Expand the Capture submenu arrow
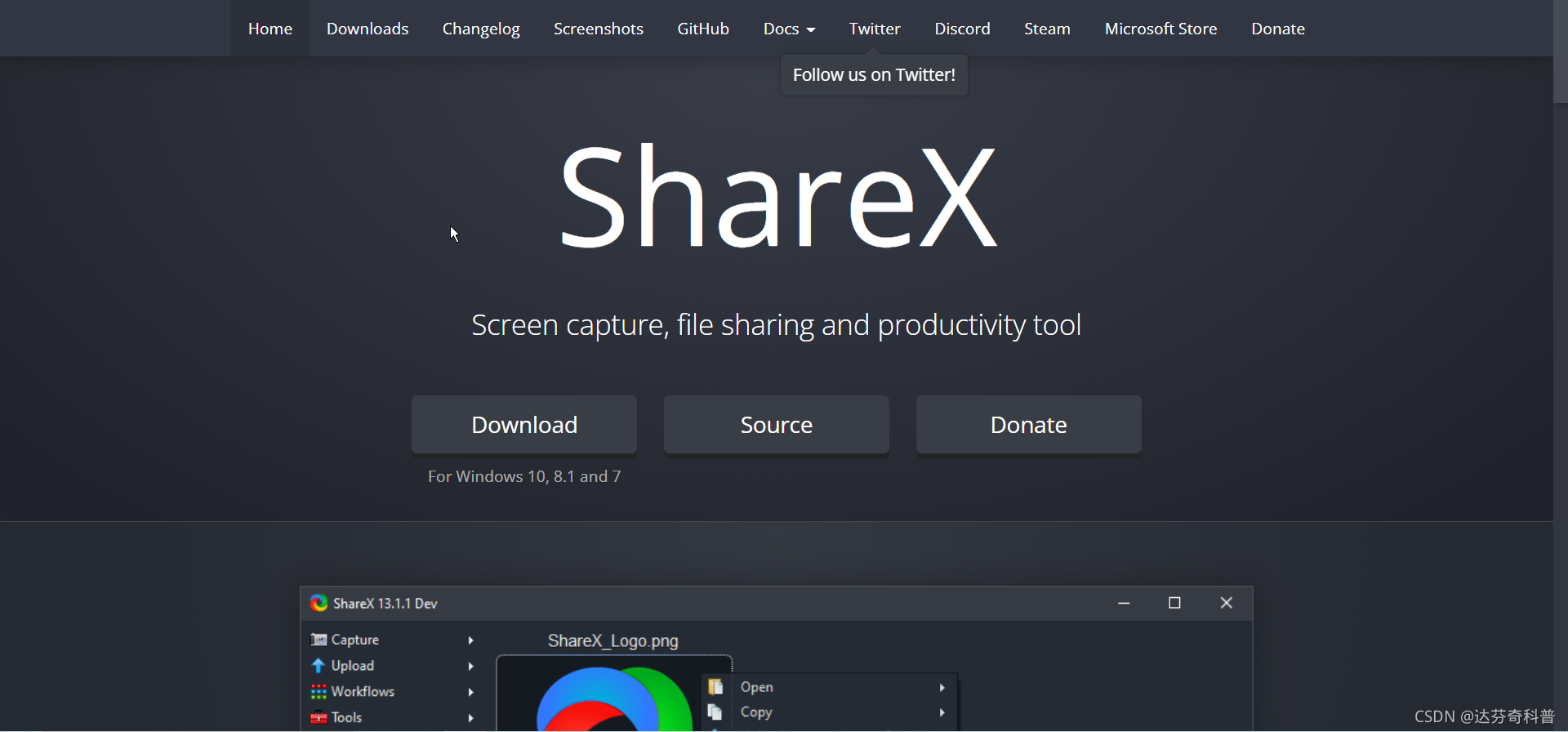Image resolution: width=1568 pixels, height=732 pixels. coord(470,640)
